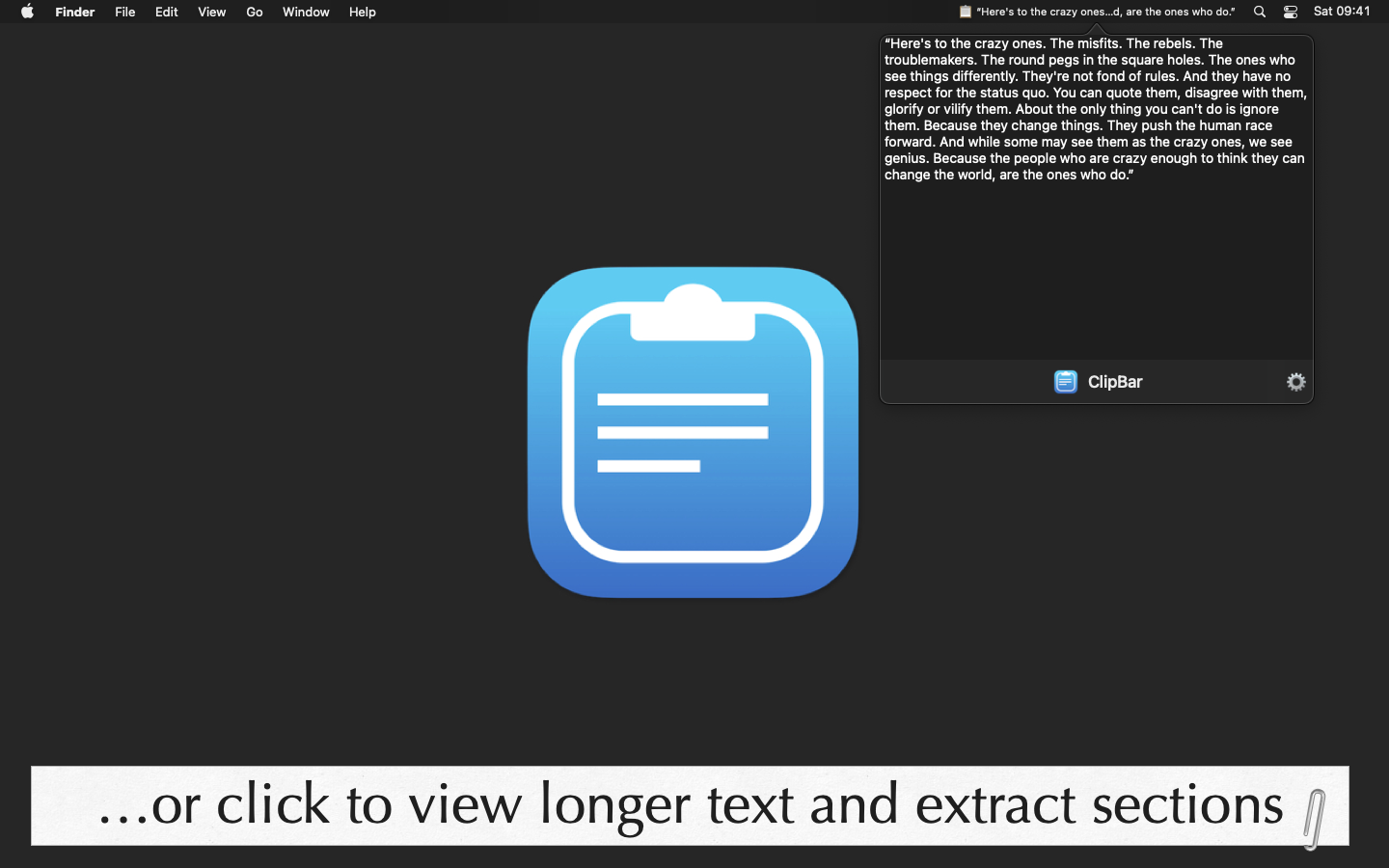Open the File menu

124,12
